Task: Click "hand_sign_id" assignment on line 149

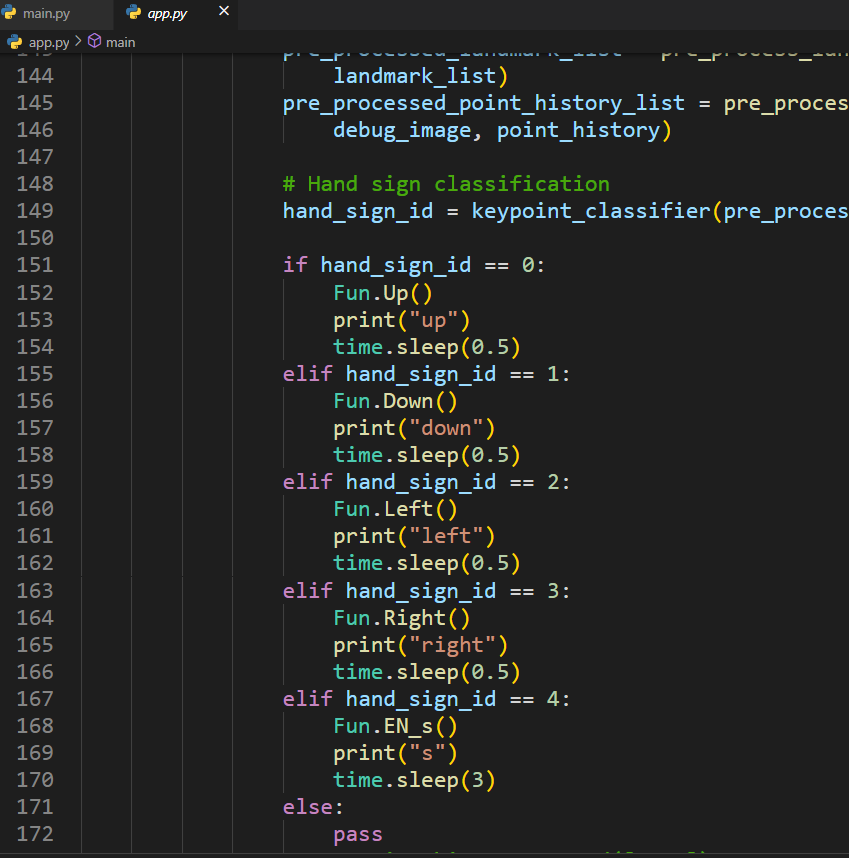Action: point(358,211)
